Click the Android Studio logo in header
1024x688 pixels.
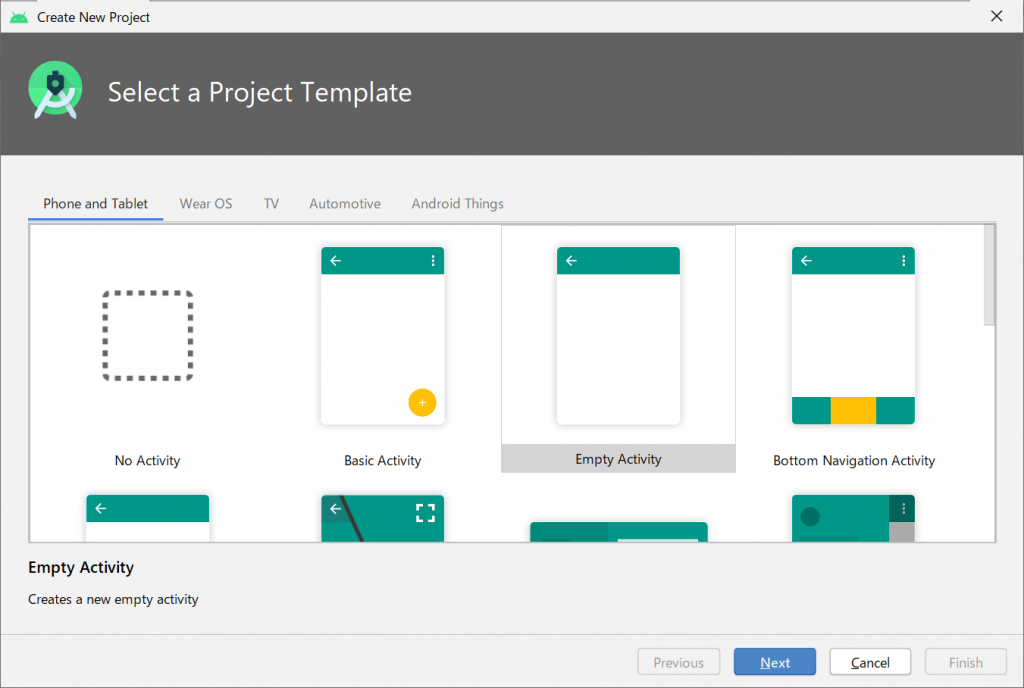(x=55, y=91)
